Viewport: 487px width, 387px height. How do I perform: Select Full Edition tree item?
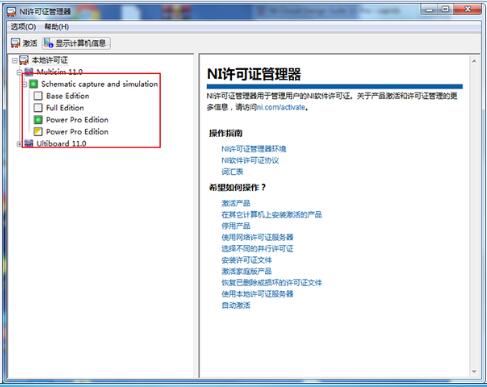pyautogui.click(x=65, y=108)
